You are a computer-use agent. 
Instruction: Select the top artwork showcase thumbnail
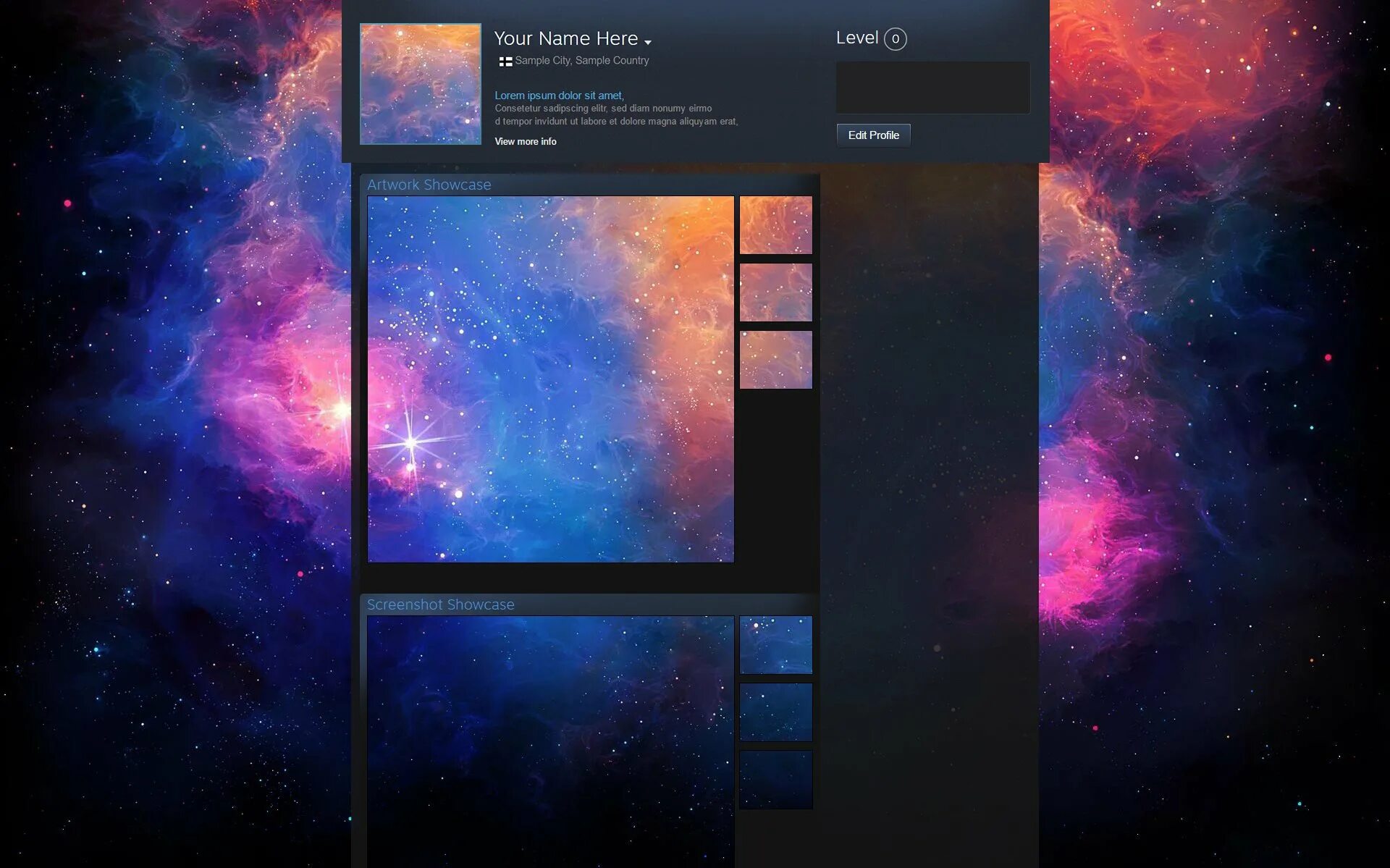click(775, 225)
